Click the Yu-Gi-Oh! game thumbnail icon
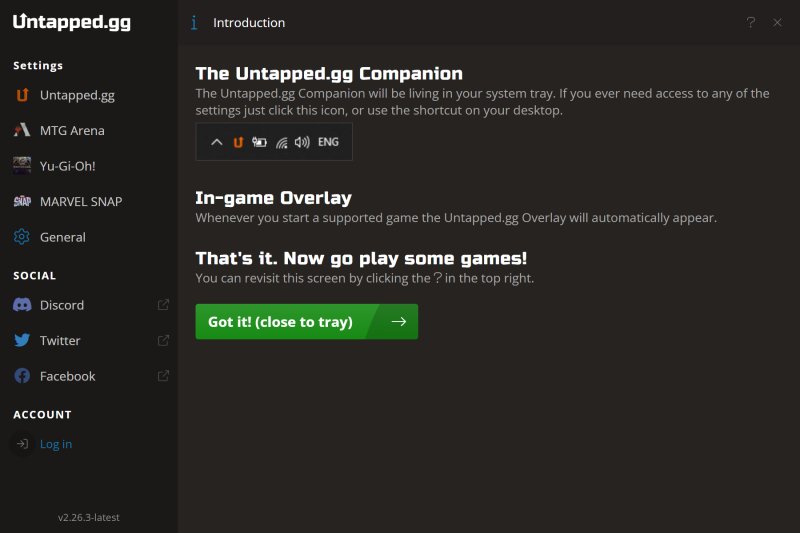Image resolution: width=800 pixels, height=533 pixels. 22,166
